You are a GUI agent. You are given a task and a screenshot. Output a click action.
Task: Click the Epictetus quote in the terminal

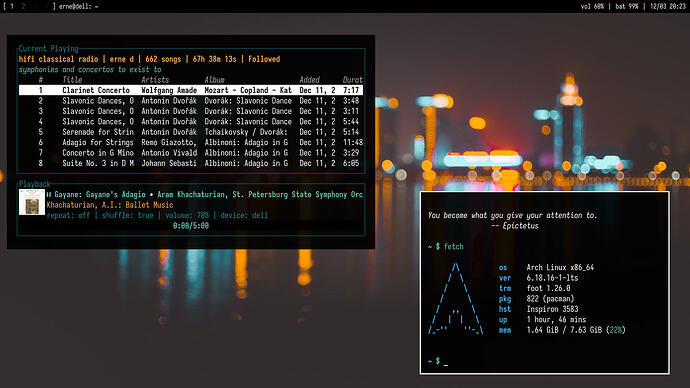[x=512, y=215]
